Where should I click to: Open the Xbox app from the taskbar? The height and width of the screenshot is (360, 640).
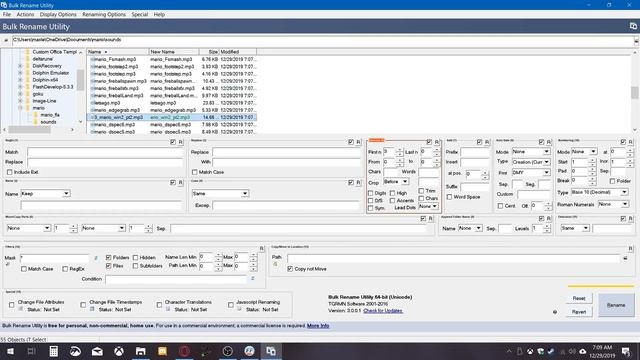pos(119,351)
